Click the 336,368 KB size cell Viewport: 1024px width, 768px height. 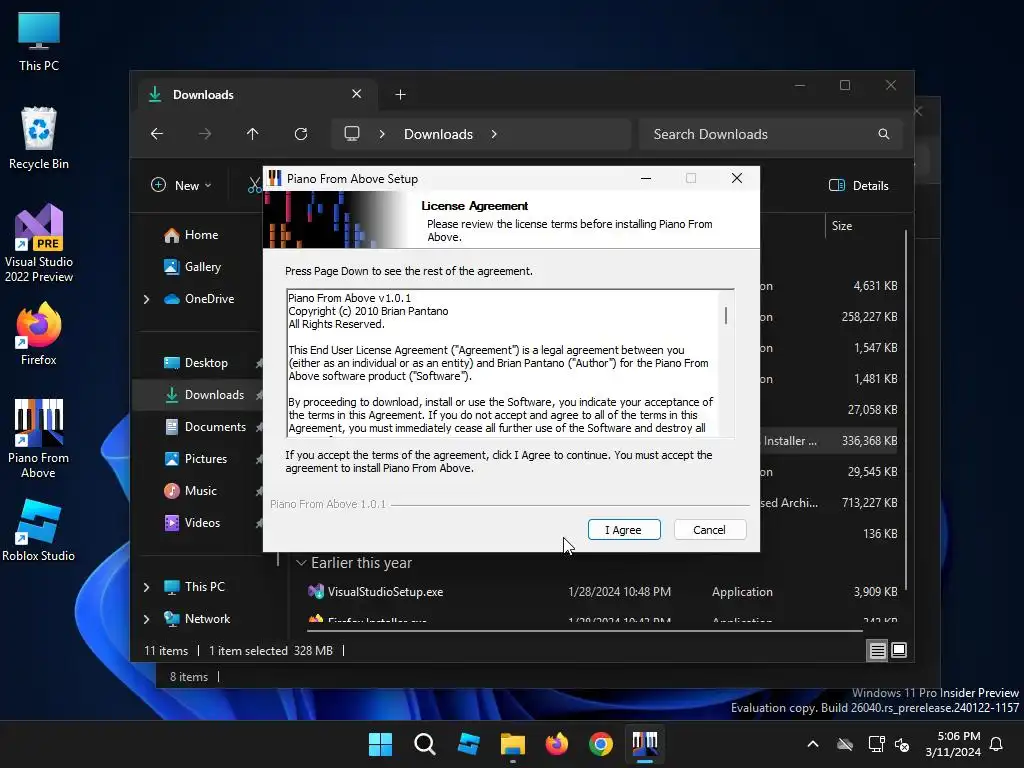869,441
